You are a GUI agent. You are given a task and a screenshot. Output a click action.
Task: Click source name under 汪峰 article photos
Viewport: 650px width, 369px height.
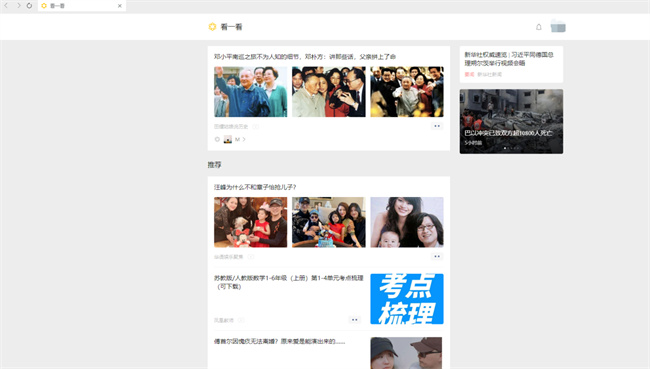point(228,257)
